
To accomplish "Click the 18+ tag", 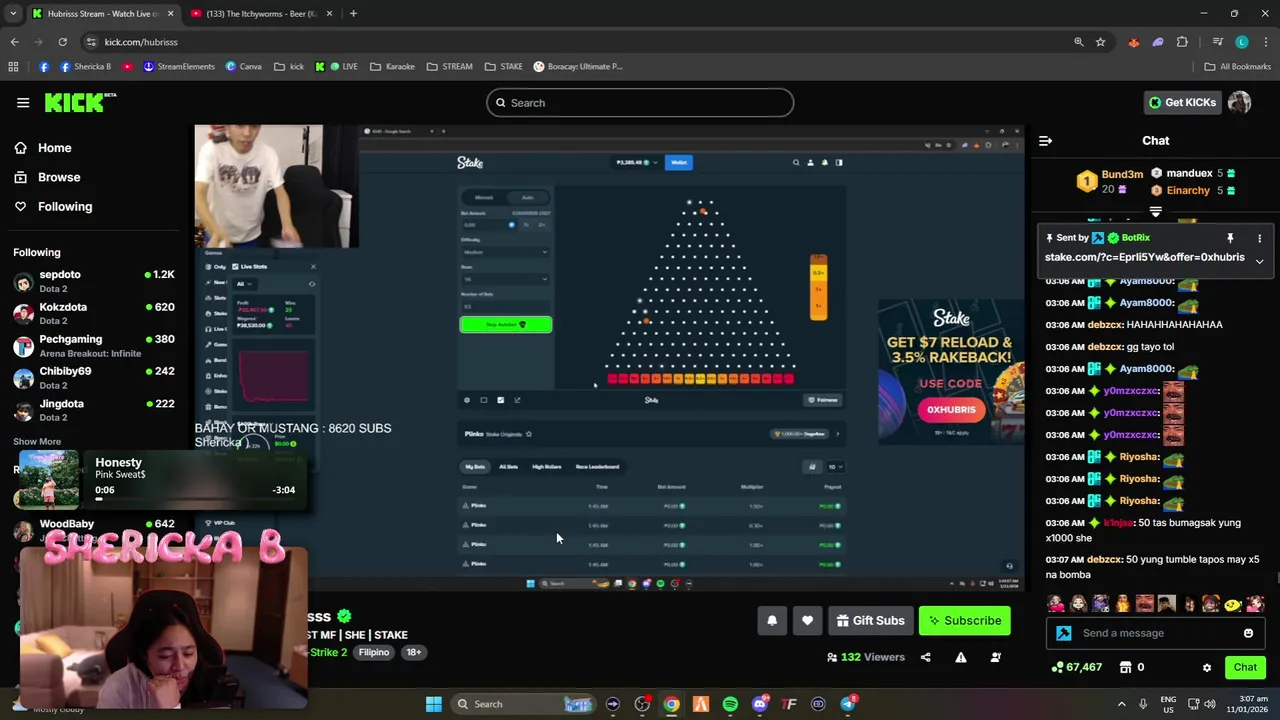I will pyautogui.click(x=413, y=652).
